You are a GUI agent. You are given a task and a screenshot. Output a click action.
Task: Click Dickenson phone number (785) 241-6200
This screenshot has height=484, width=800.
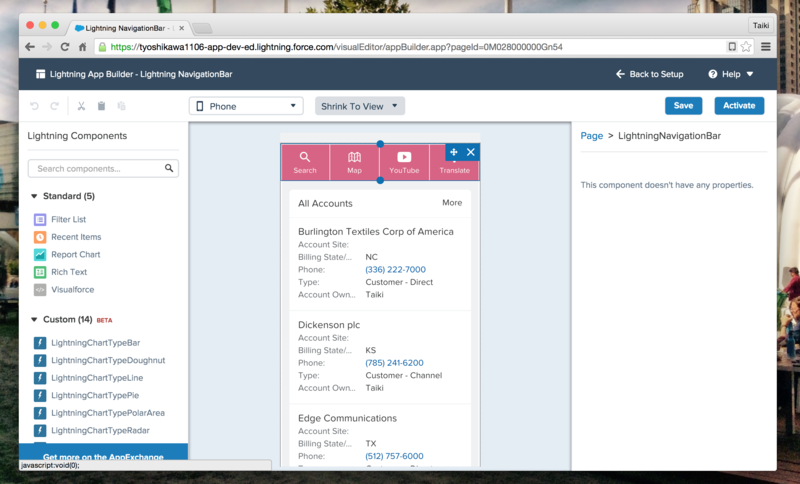394,363
